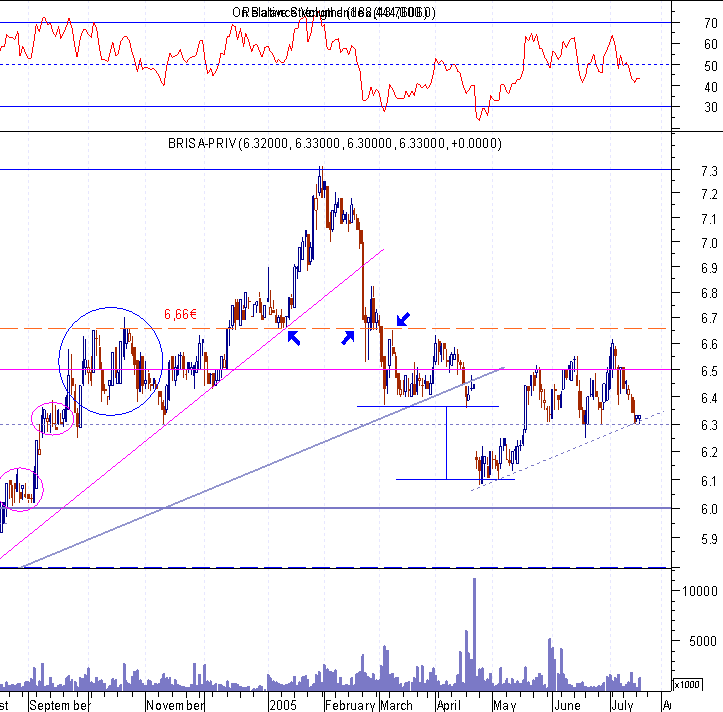Image resolution: width=723 pixels, height=712 pixels.
Task: Click the 10000 volume axis label
Action: tap(700, 591)
